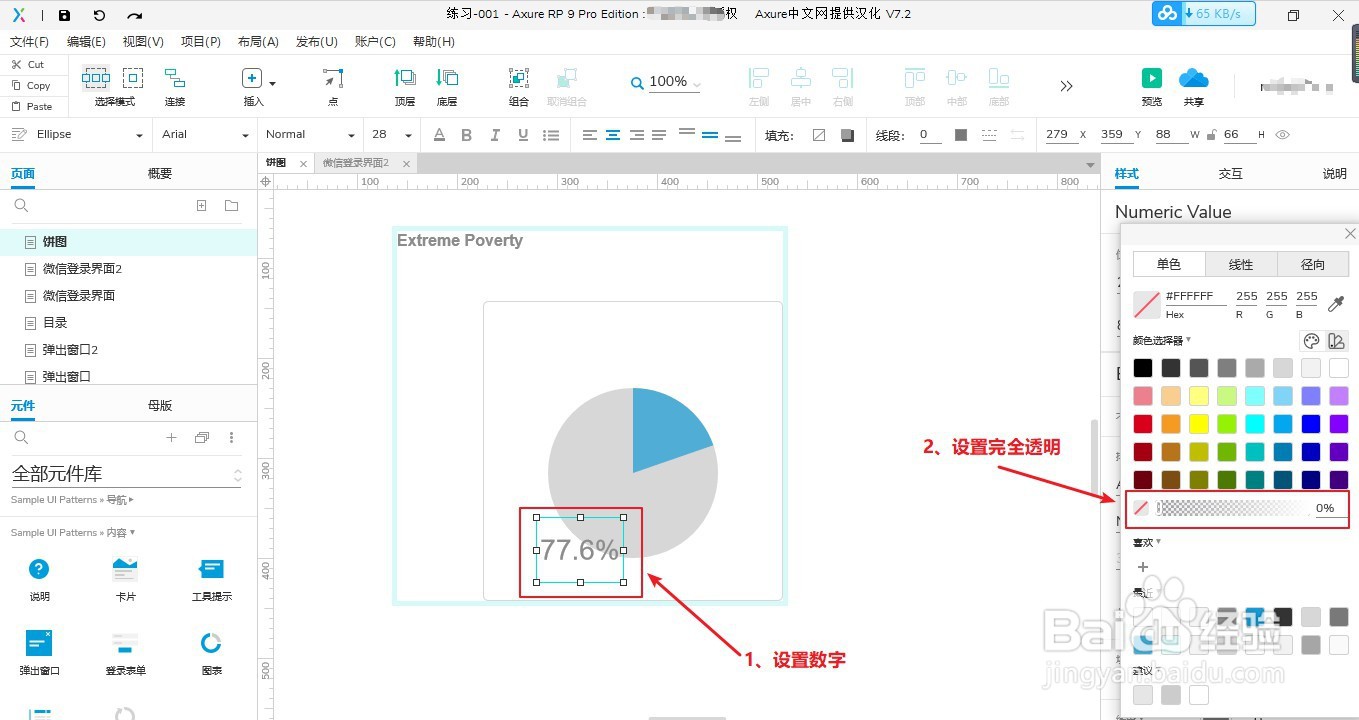Select the contained selection mode icon

pyautogui.click(x=133, y=78)
